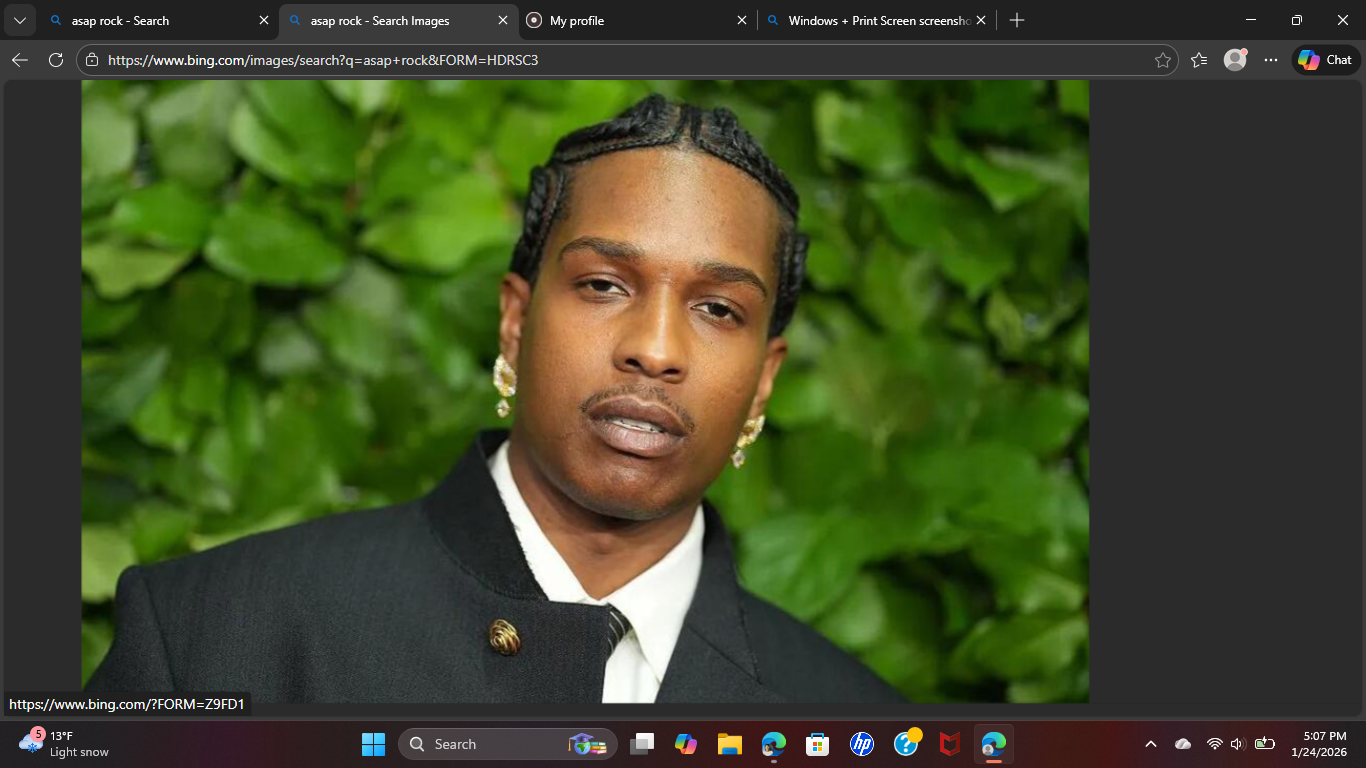This screenshot has width=1366, height=768.
Task: Click the site security padlock in the address bar
Action: 91,59
